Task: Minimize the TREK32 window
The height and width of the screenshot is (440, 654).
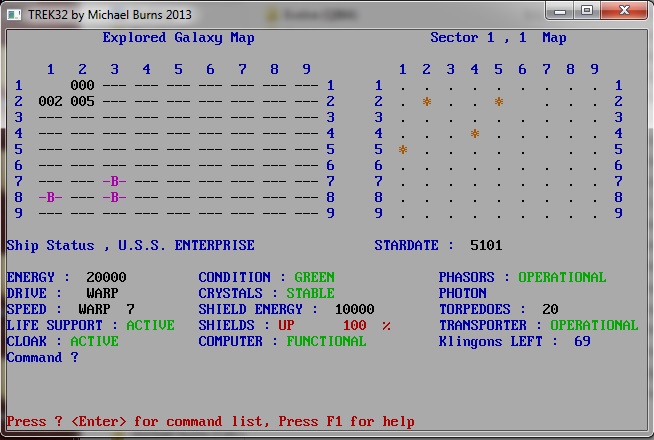Action: click(560, 10)
